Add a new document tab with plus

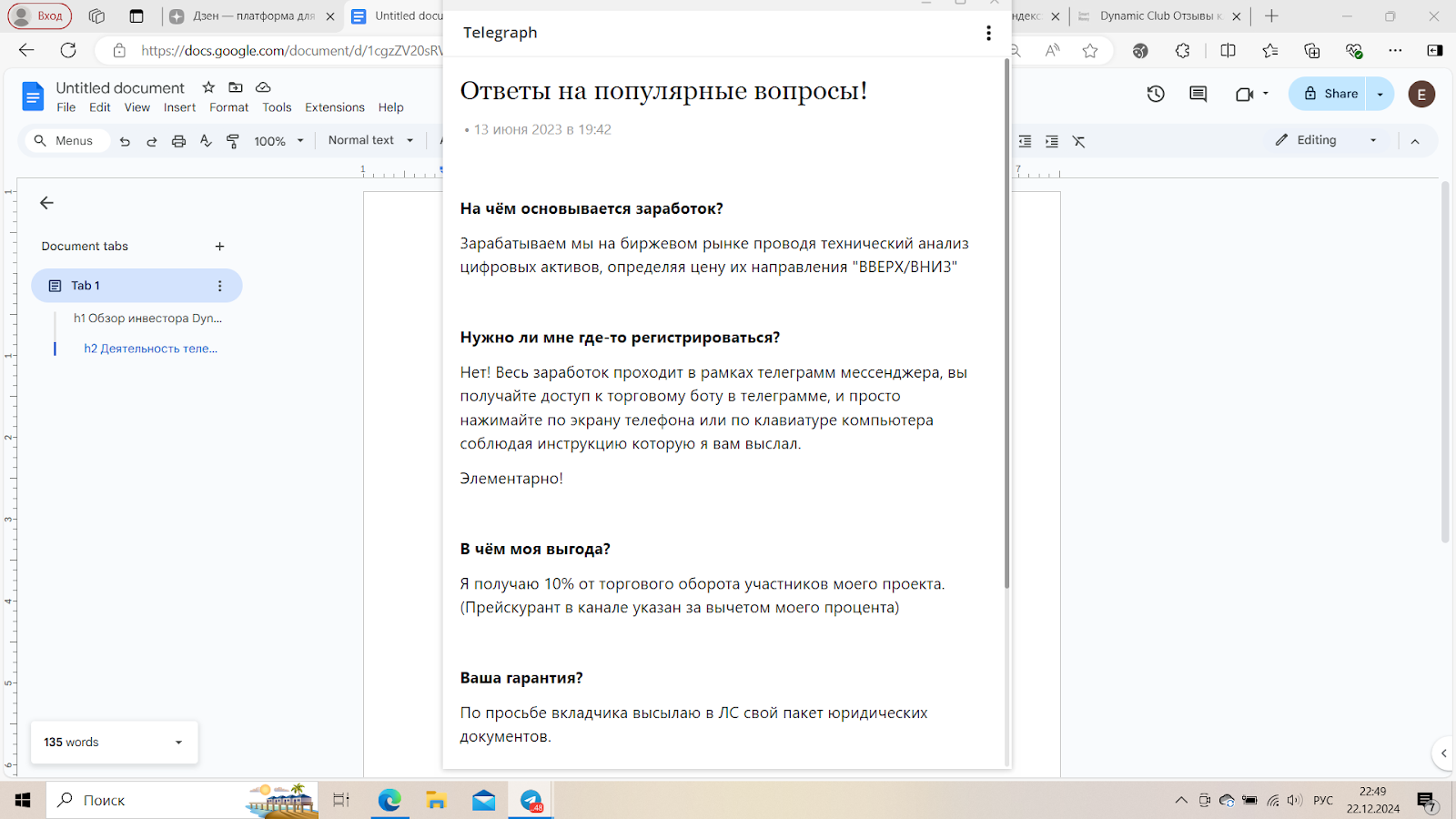point(219,247)
